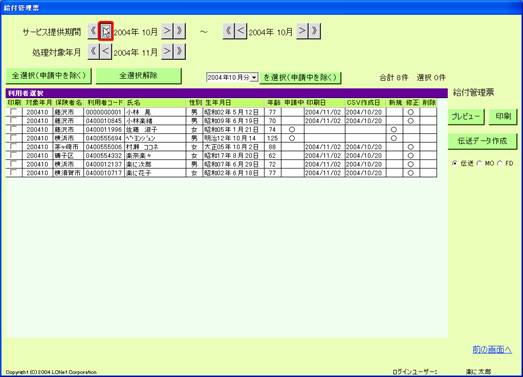Image resolution: width=523 pixels, height=377 pixels.
Task: Click previous month arrow for service period start
Action: coord(106,31)
